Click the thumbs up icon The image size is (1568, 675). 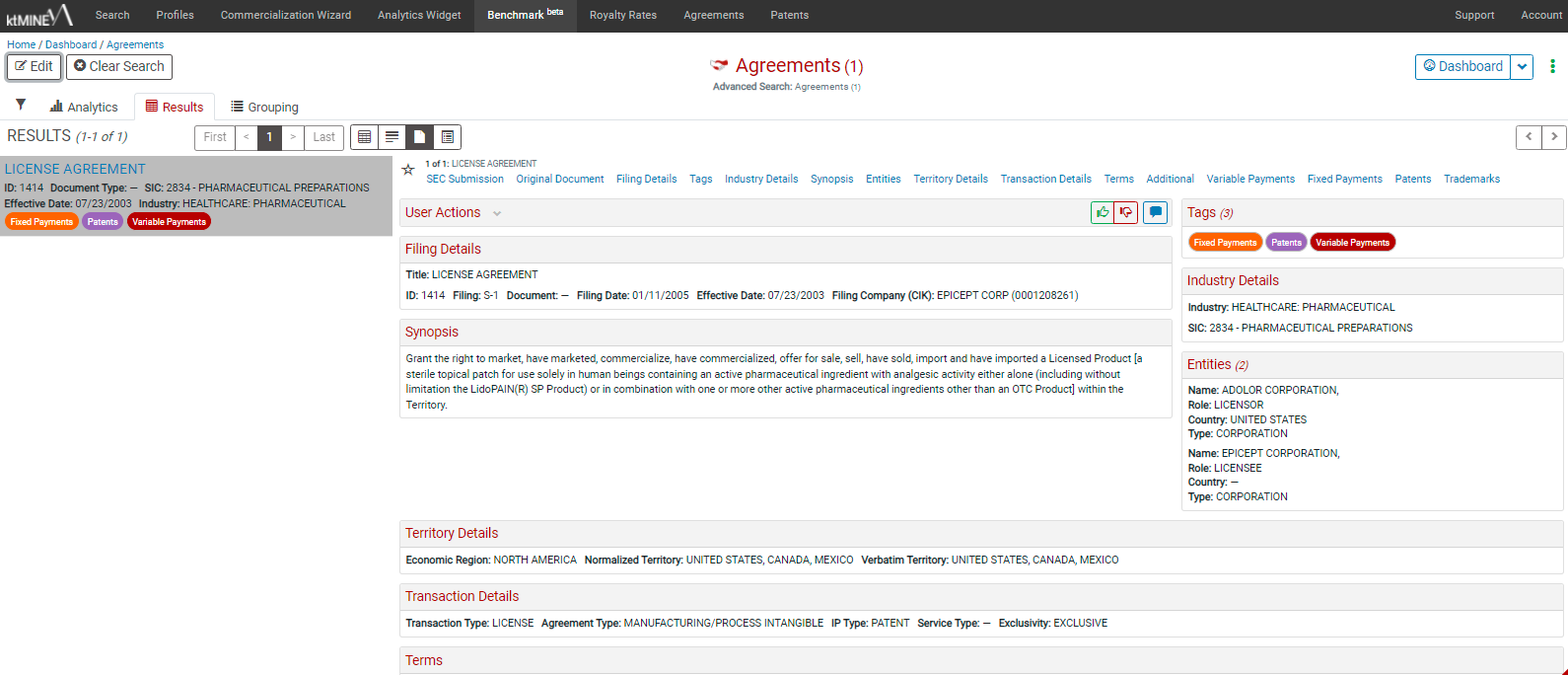click(1102, 212)
